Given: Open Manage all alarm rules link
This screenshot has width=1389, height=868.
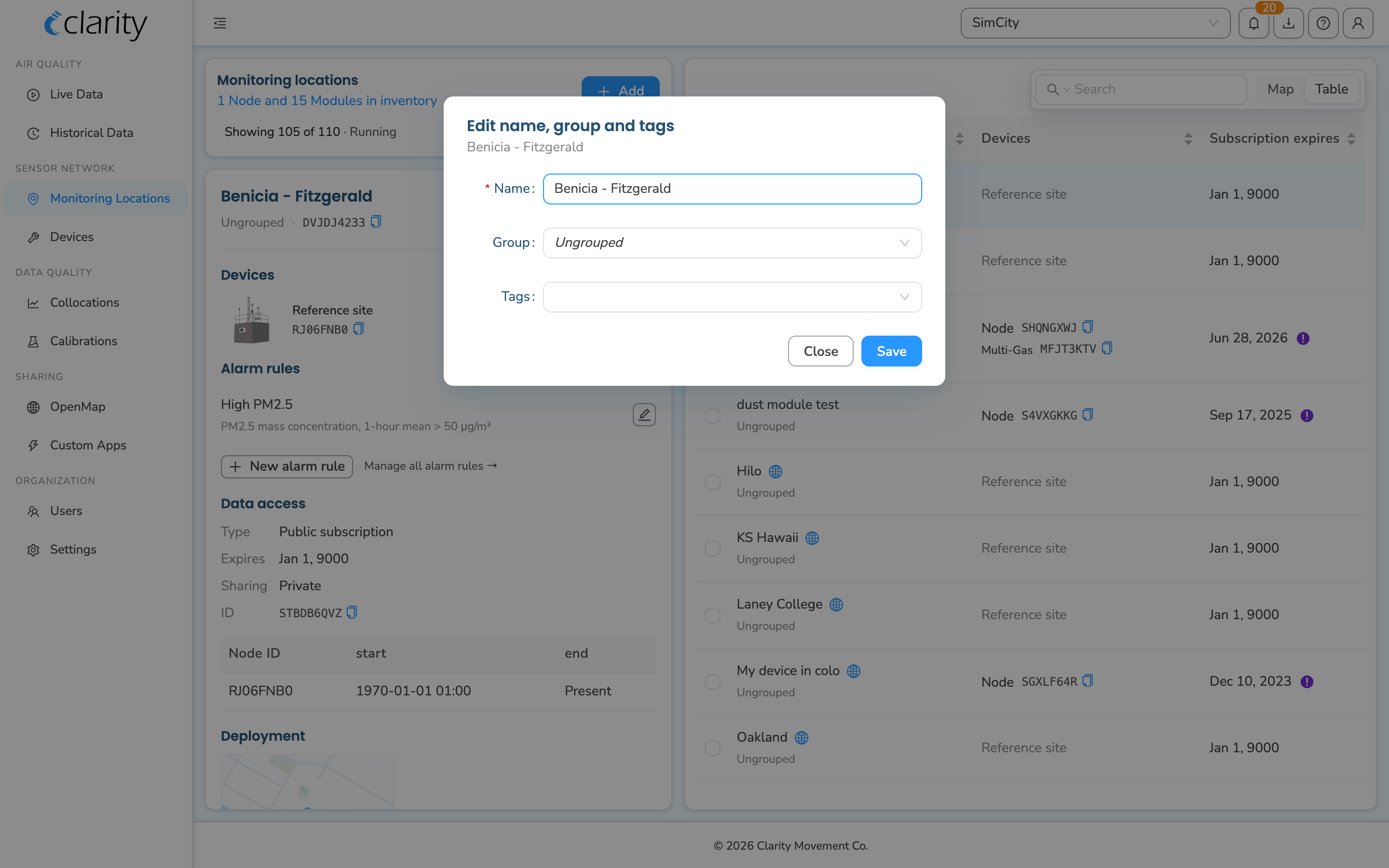Looking at the screenshot, I should (431, 466).
